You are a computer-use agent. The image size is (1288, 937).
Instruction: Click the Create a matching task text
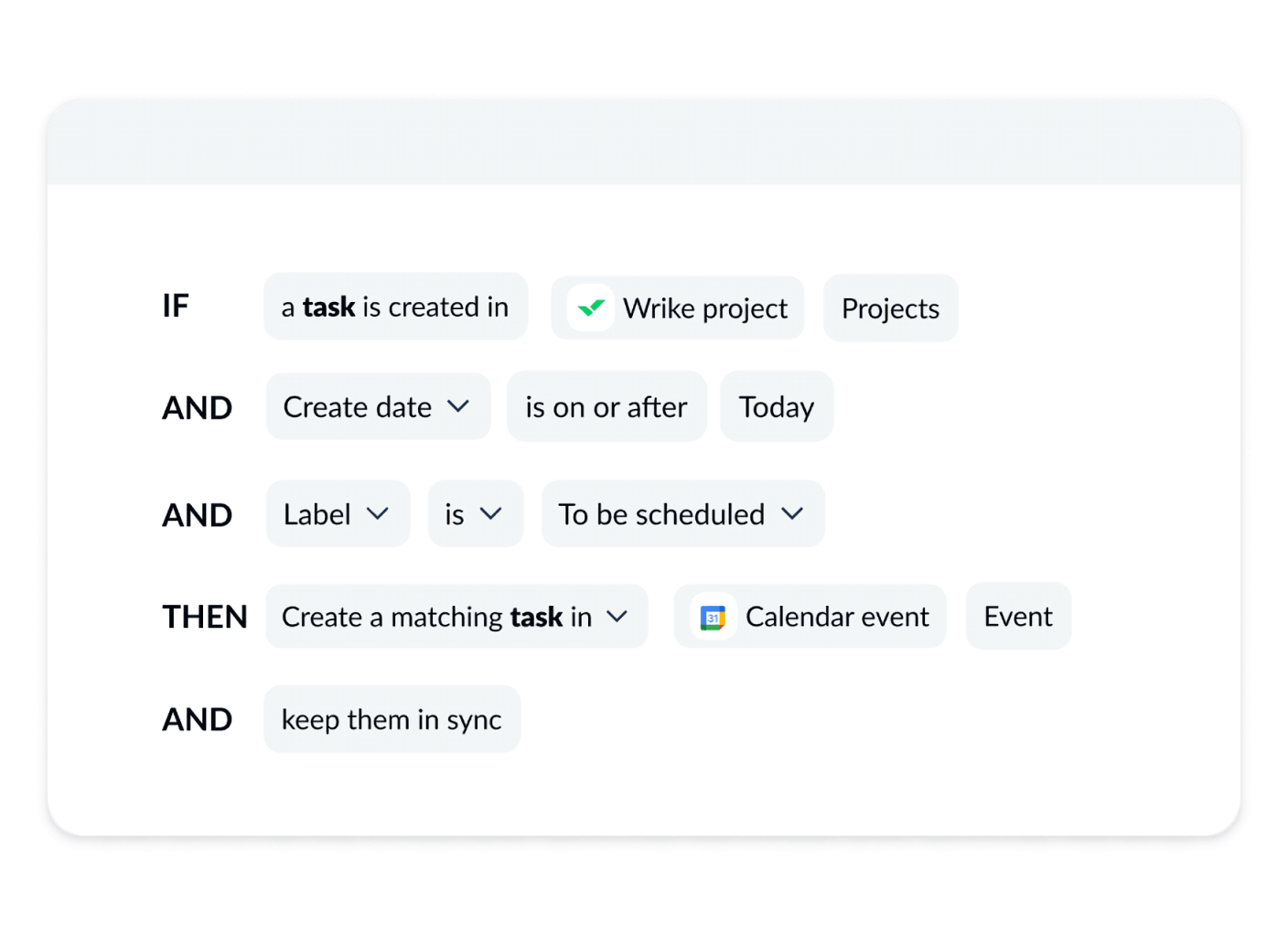coord(435,617)
